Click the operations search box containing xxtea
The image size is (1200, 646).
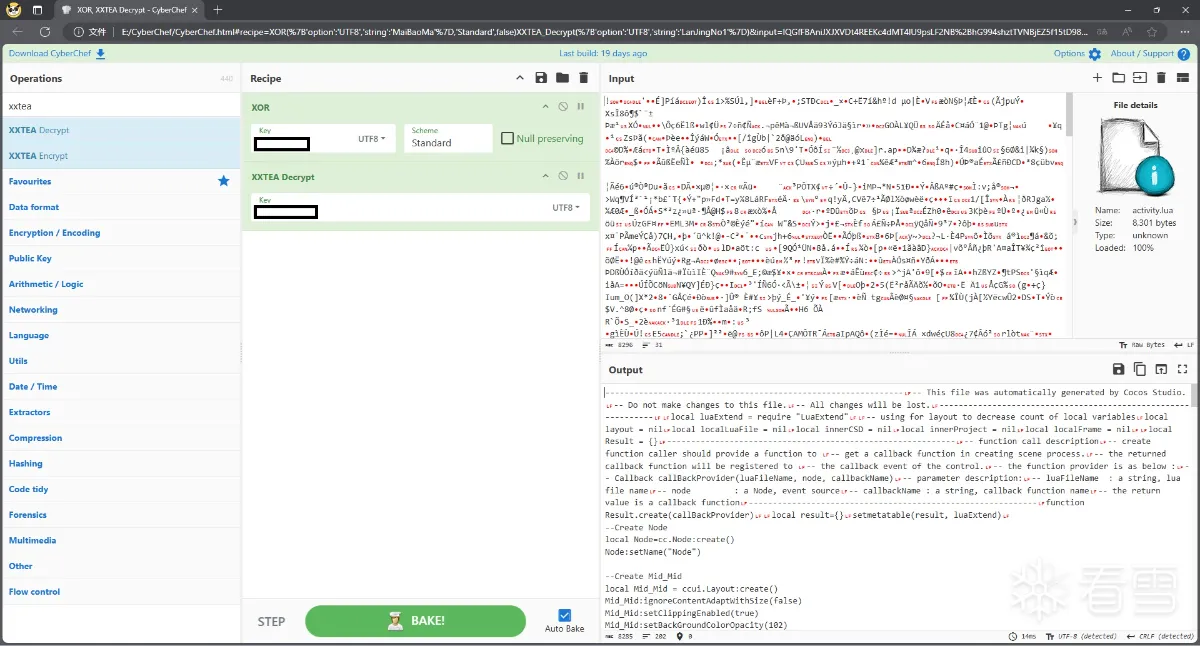(x=120, y=105)
